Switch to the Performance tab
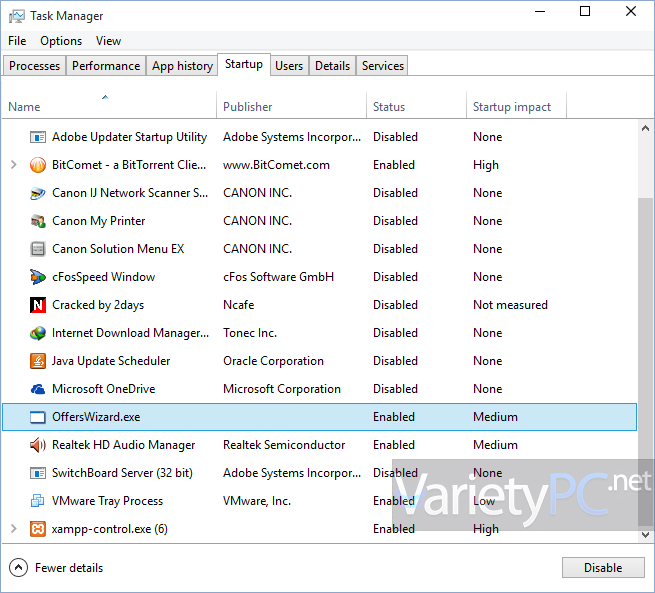The width and height of the screenshot is (655, 593). click(106, 66)
